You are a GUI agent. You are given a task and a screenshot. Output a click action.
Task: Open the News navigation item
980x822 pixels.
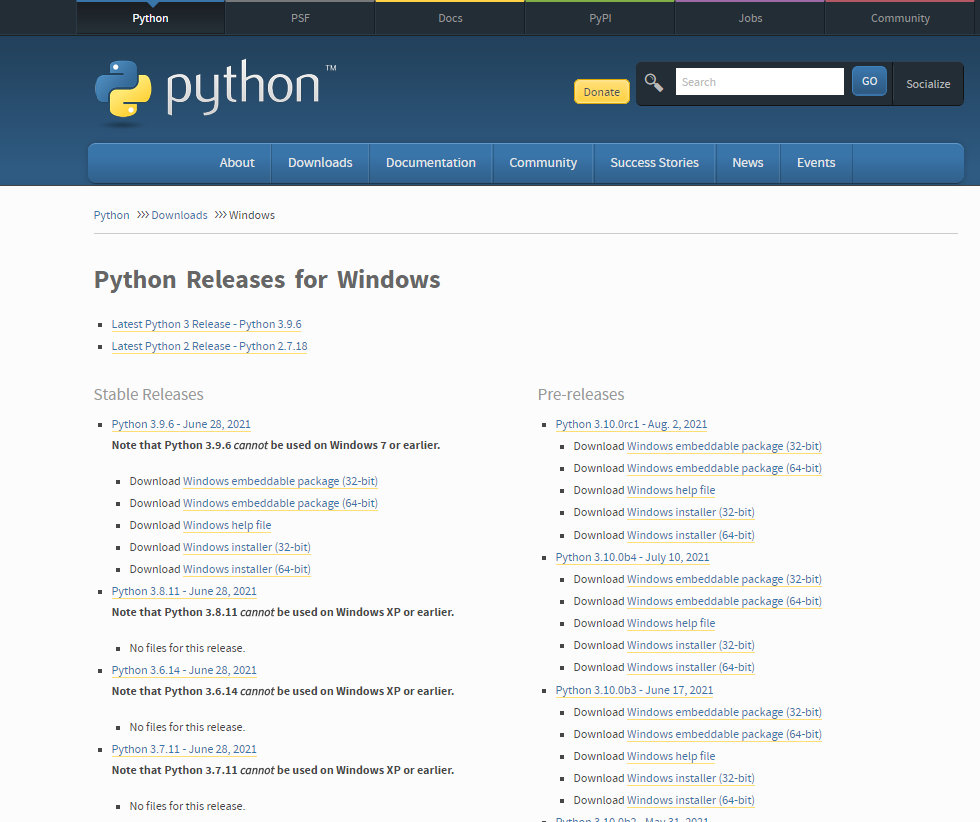click(x=748, y=163)
